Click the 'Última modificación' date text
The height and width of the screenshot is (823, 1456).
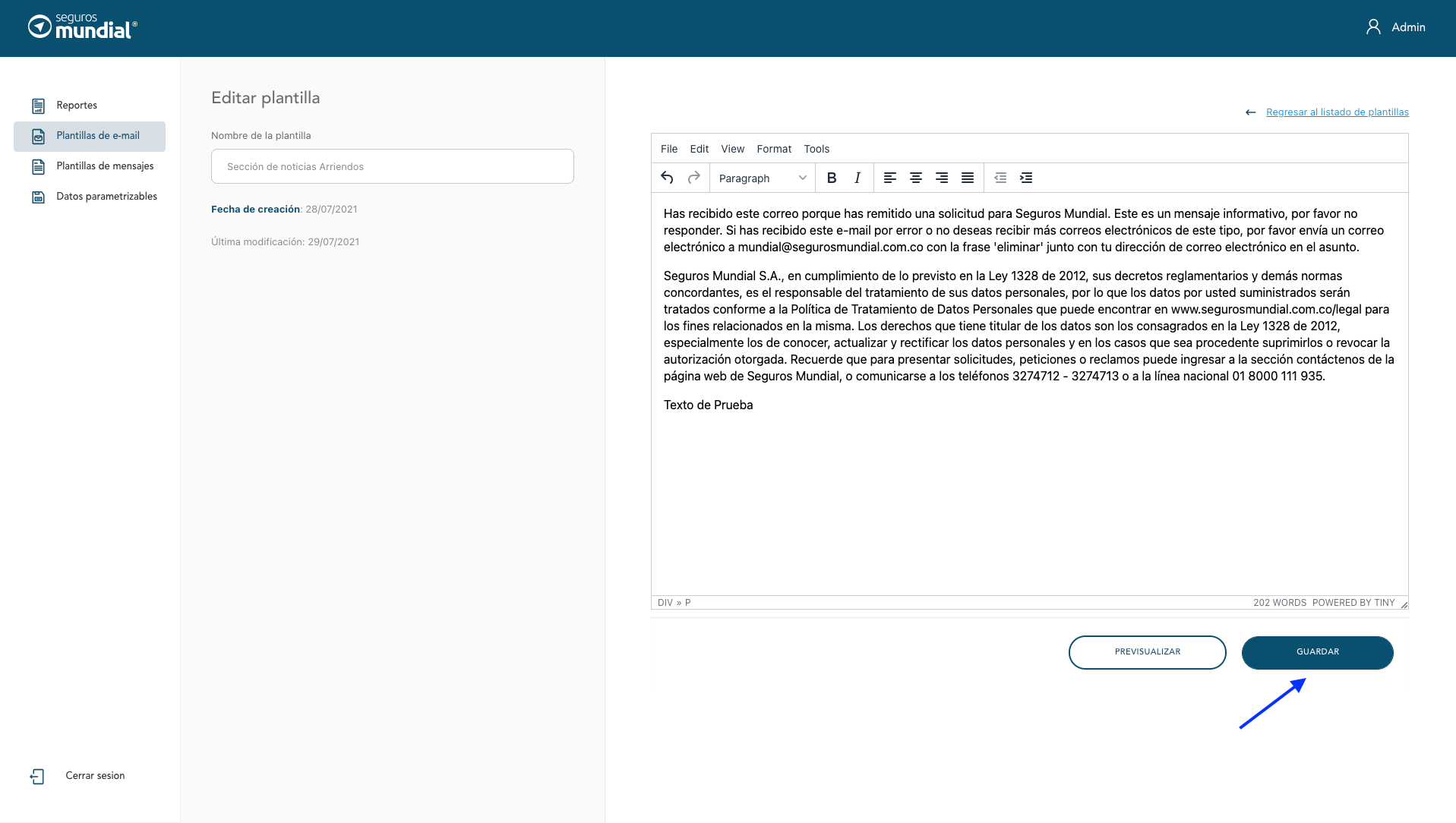point(286,242)
